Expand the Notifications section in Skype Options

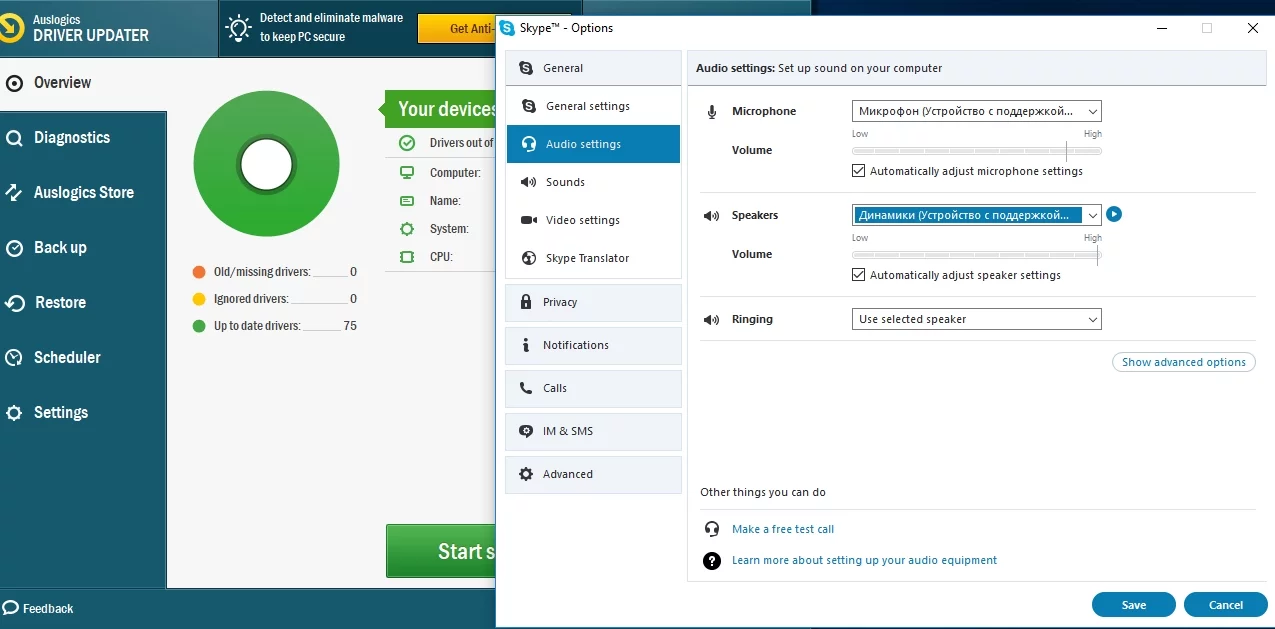point(593,345)
